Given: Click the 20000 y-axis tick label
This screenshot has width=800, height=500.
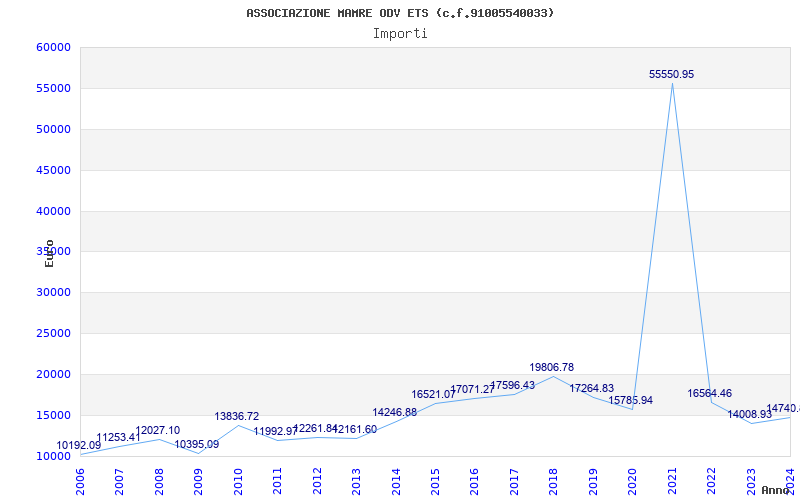Looking at the screenshot, I should tap(54, 374).
